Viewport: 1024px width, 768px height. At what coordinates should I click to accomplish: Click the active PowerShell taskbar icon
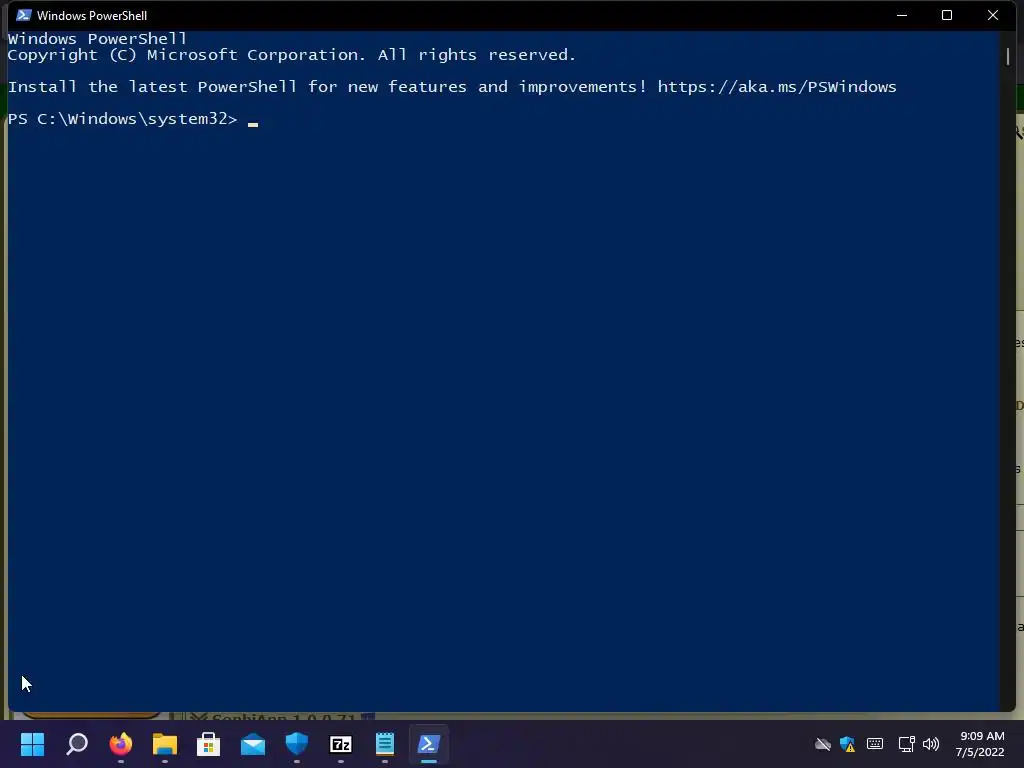coord(428,744)
